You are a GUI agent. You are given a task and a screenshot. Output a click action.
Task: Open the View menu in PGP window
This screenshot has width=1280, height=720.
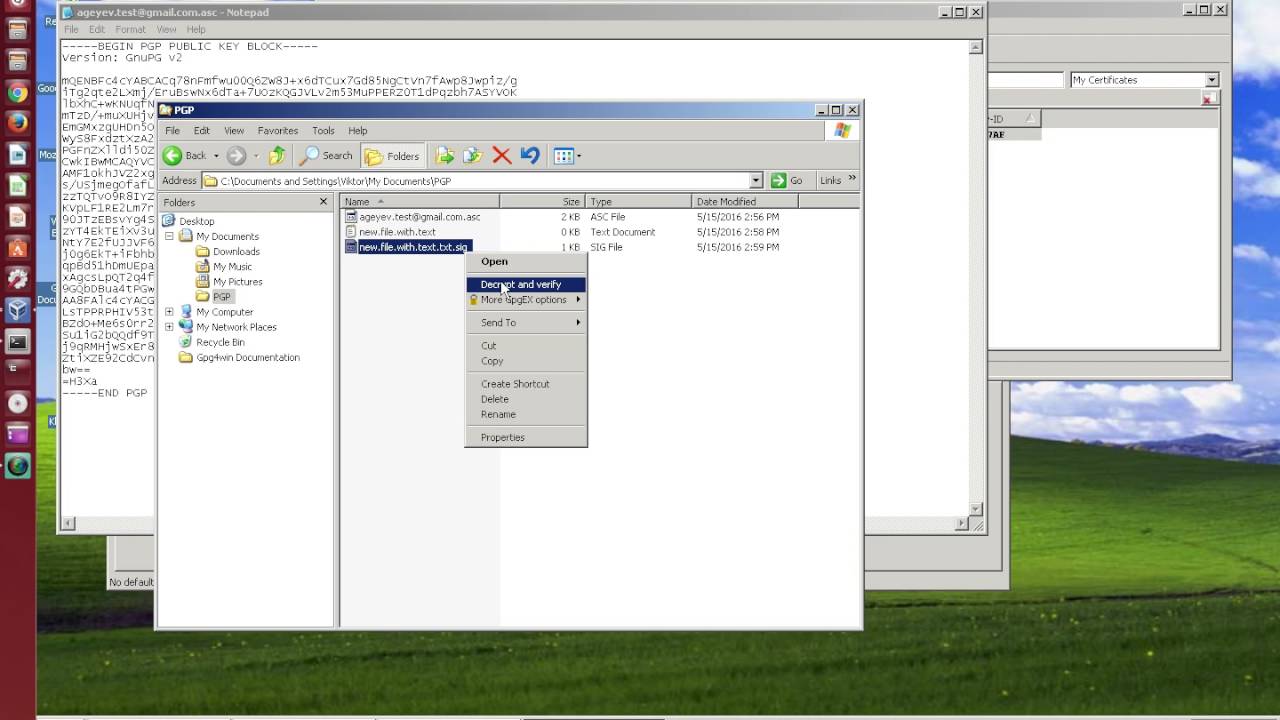(x=234, y=131)
